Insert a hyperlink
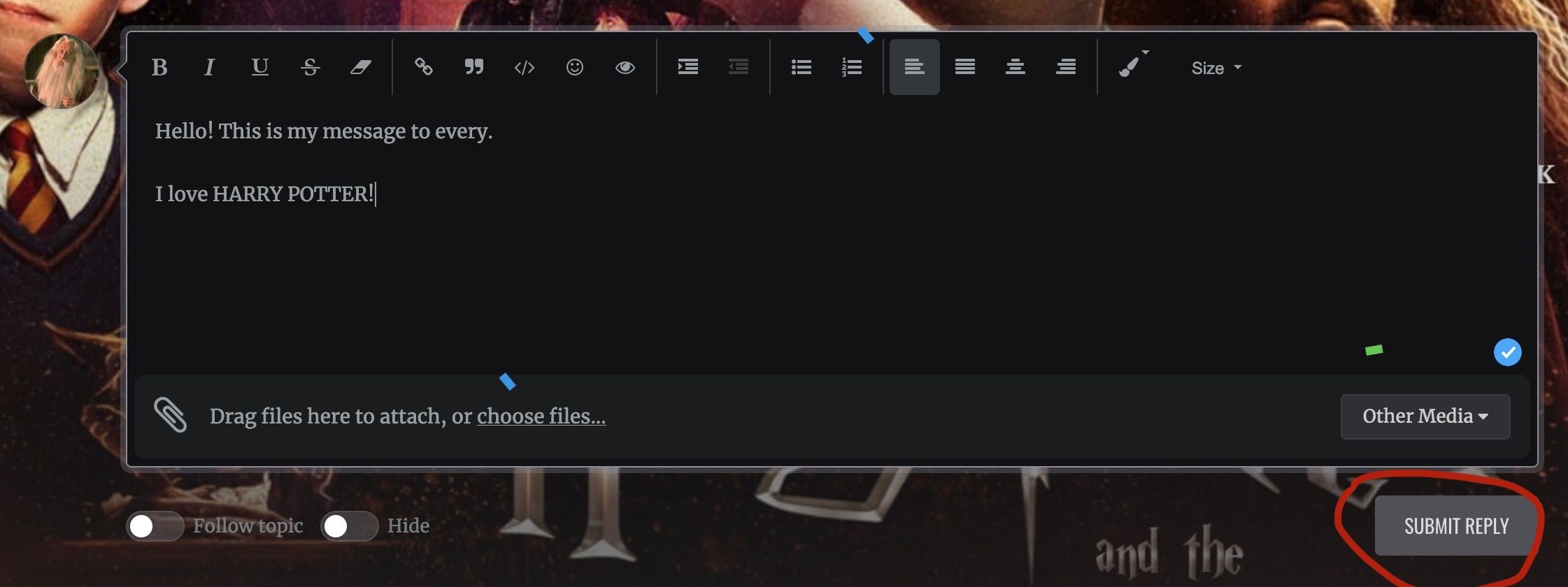Screen dimensions: 1568x587 424,67
